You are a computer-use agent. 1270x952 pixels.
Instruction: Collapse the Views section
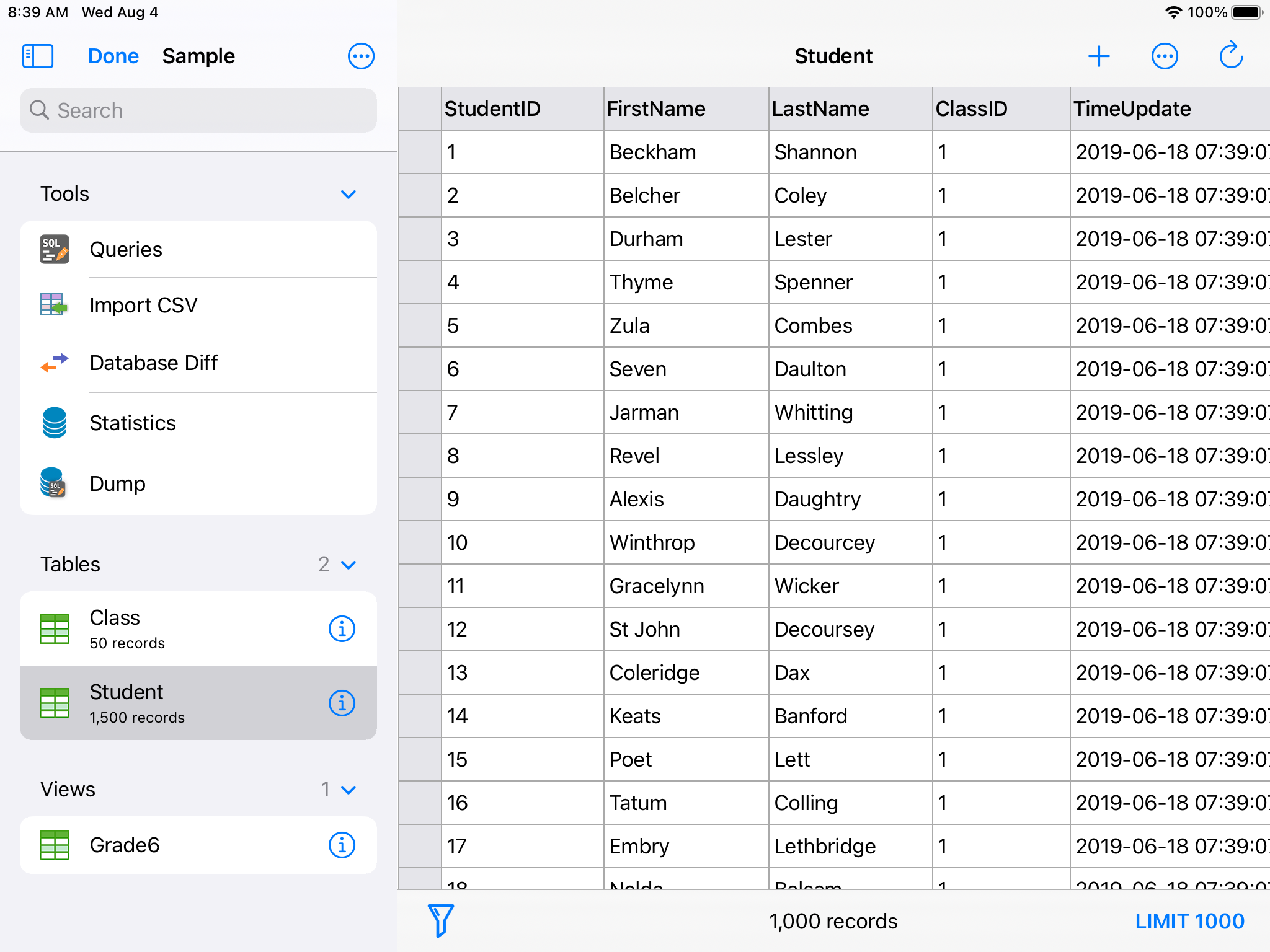coord(349,790)
